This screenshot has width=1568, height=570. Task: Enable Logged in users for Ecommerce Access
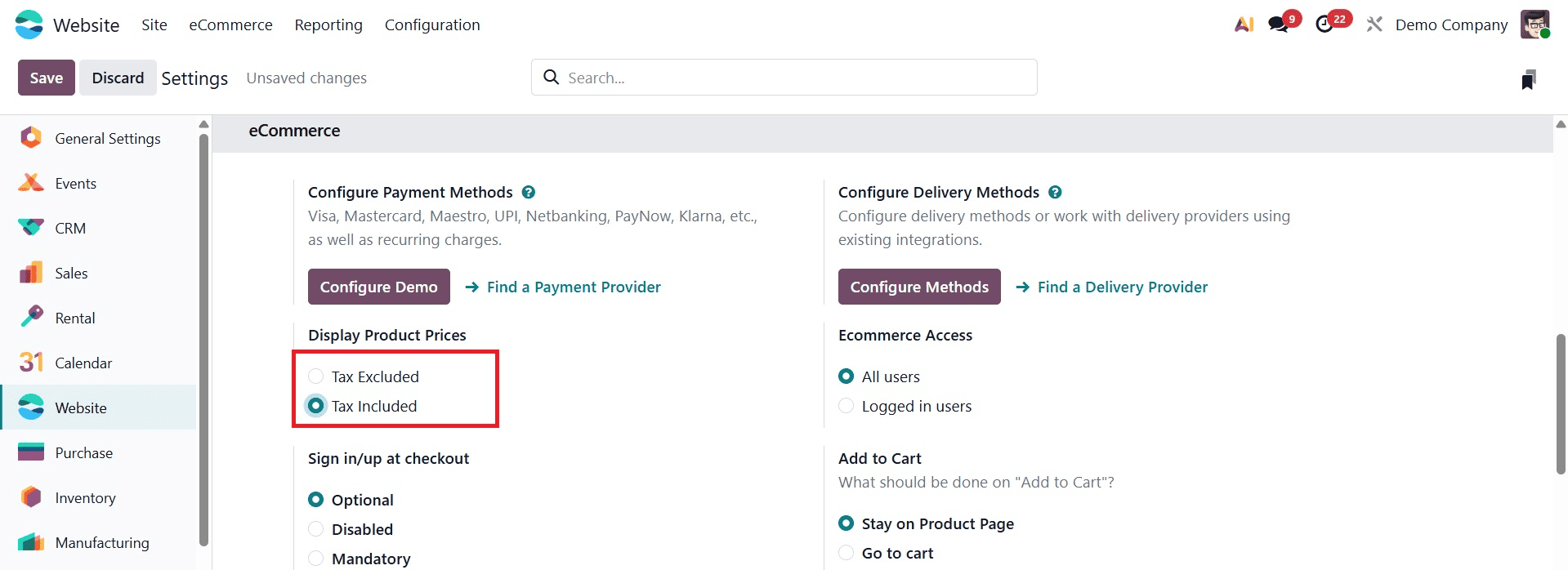pyautogui.click(x=846, y=405)
